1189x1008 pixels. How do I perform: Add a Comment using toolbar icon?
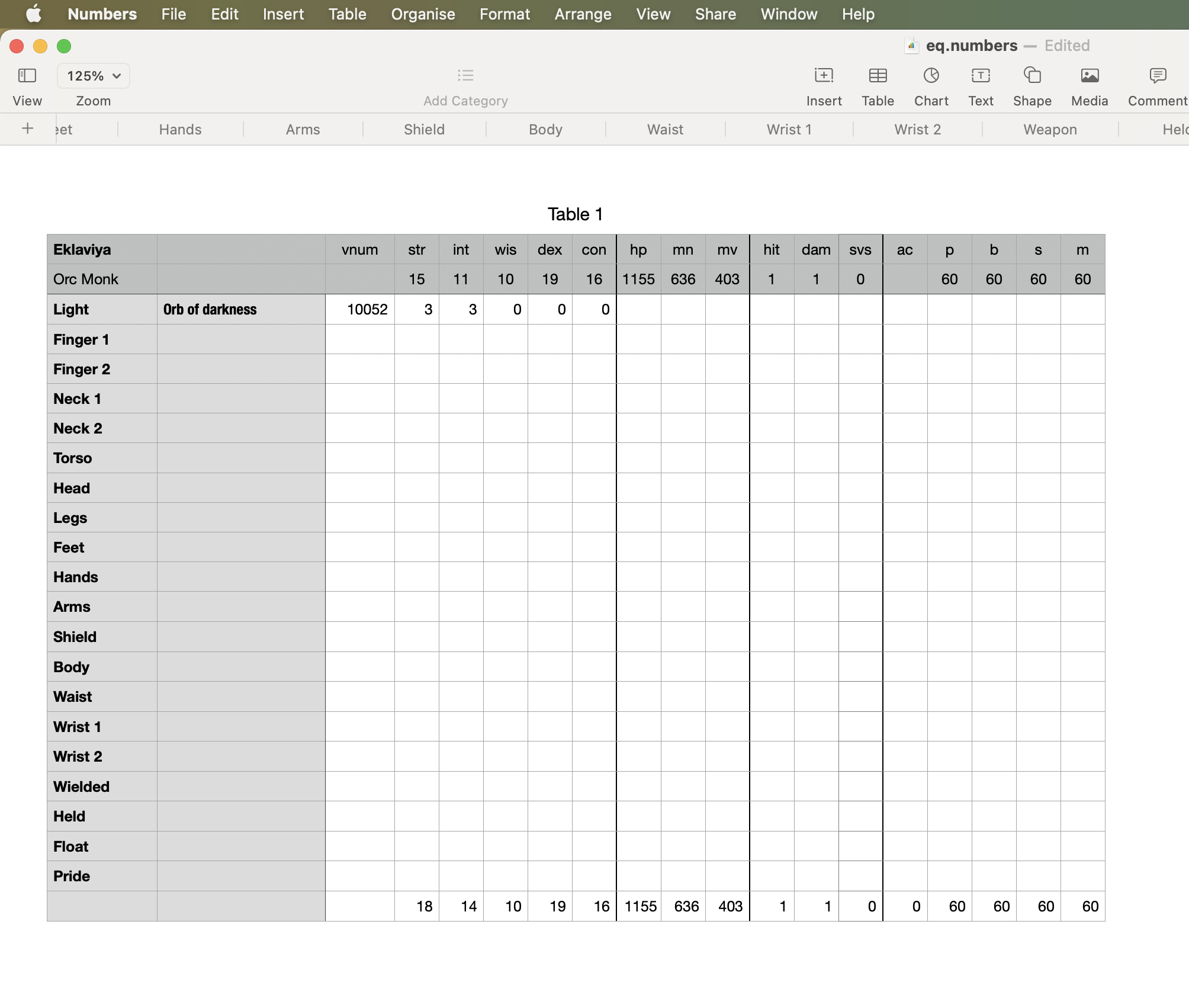click(x=1158, y=76)
